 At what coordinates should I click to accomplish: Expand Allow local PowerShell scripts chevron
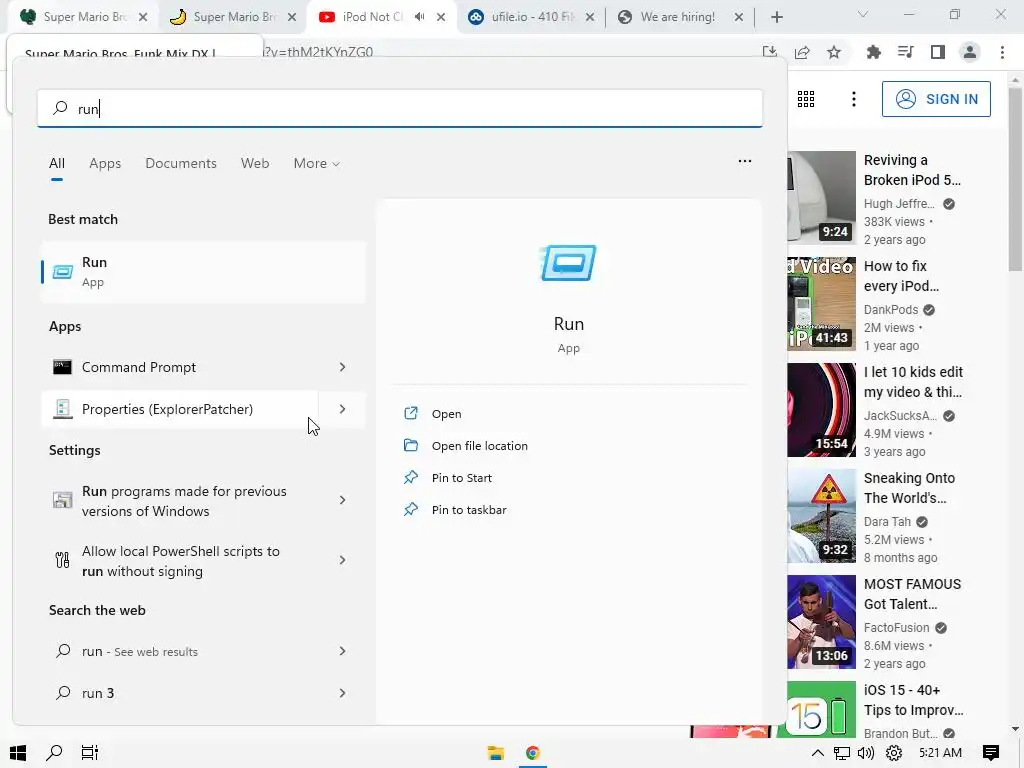(x=342, y=560)
